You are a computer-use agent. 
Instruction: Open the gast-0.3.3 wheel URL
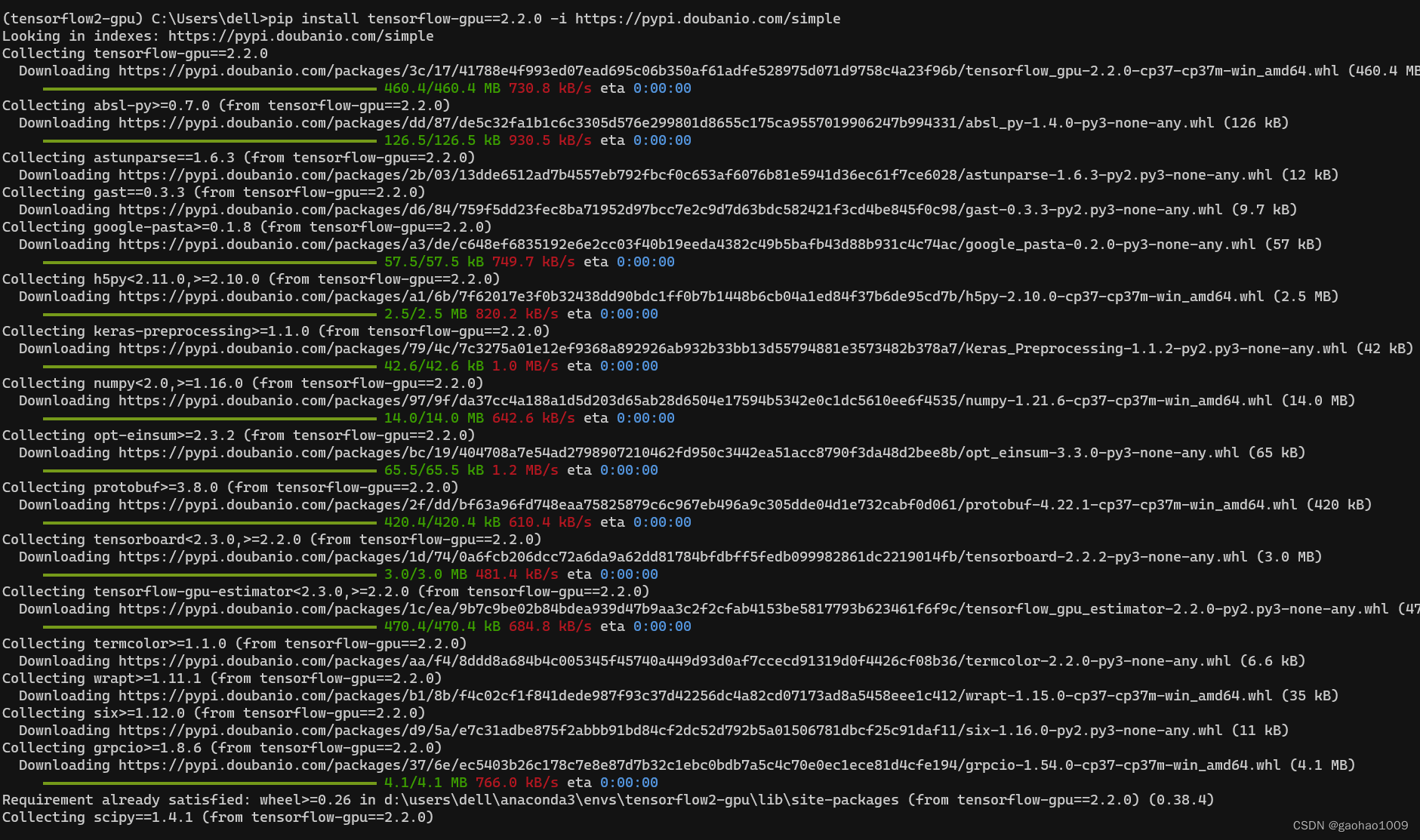(670, 209)
